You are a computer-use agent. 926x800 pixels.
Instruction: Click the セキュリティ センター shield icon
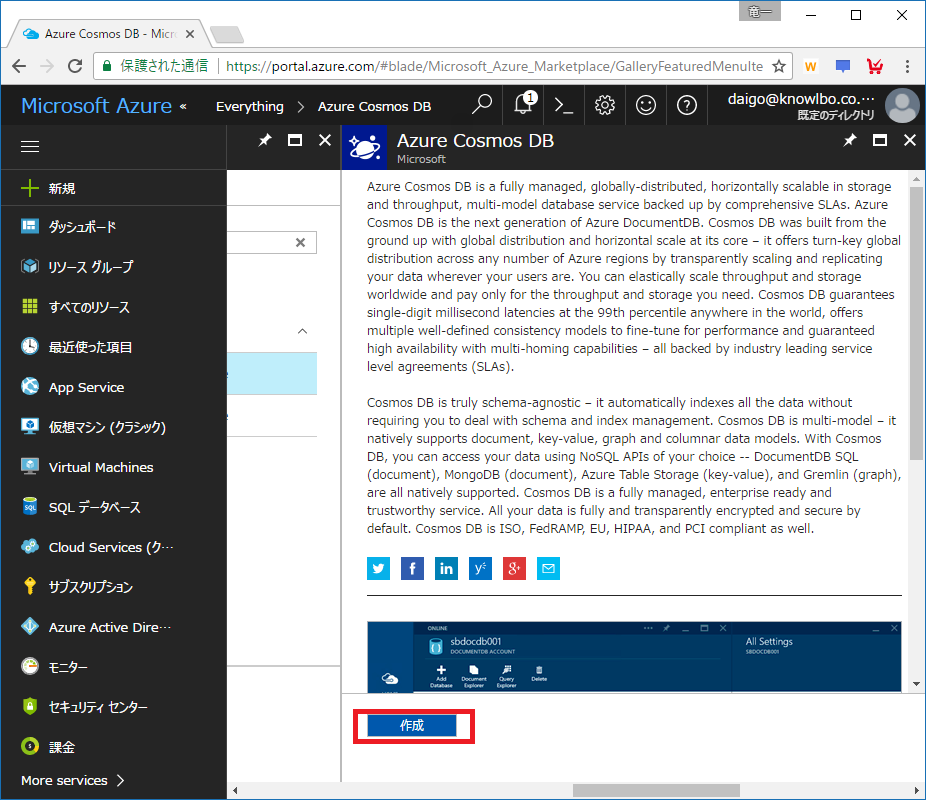[30, 707]
